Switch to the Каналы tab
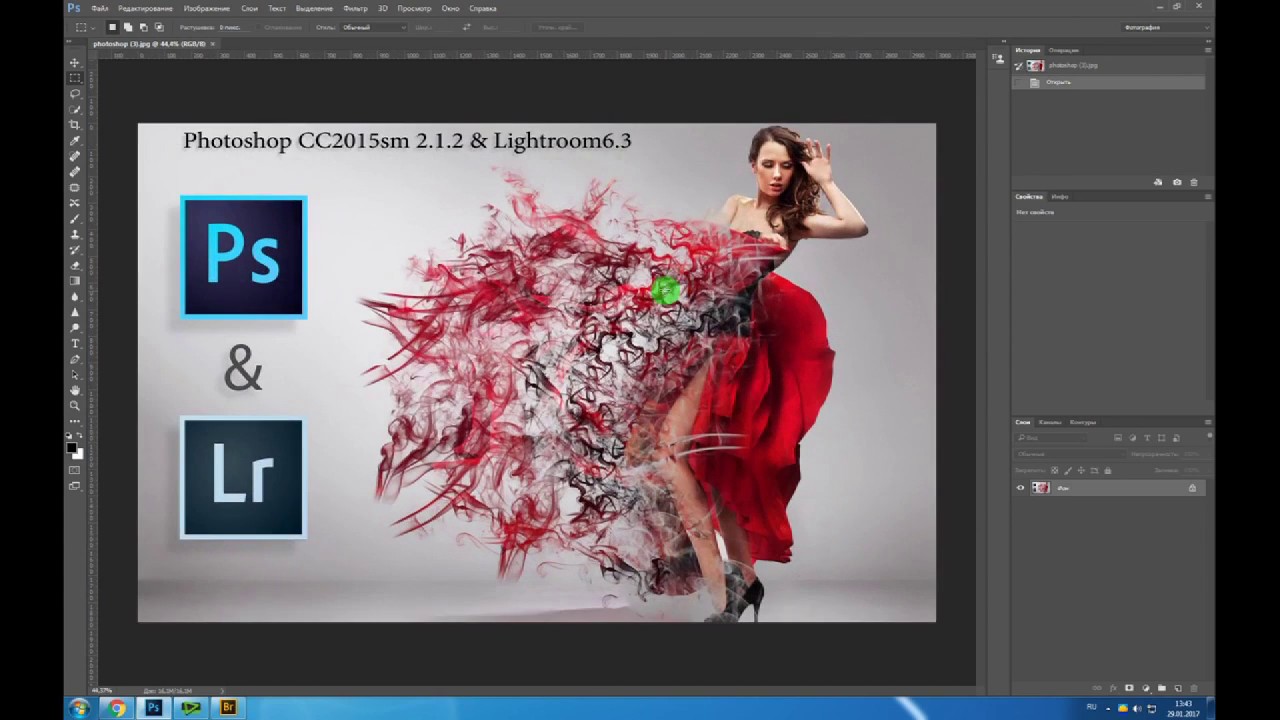Image resolution: width=1280 pixels, height=720 pixels. [x=1050, y=422]
